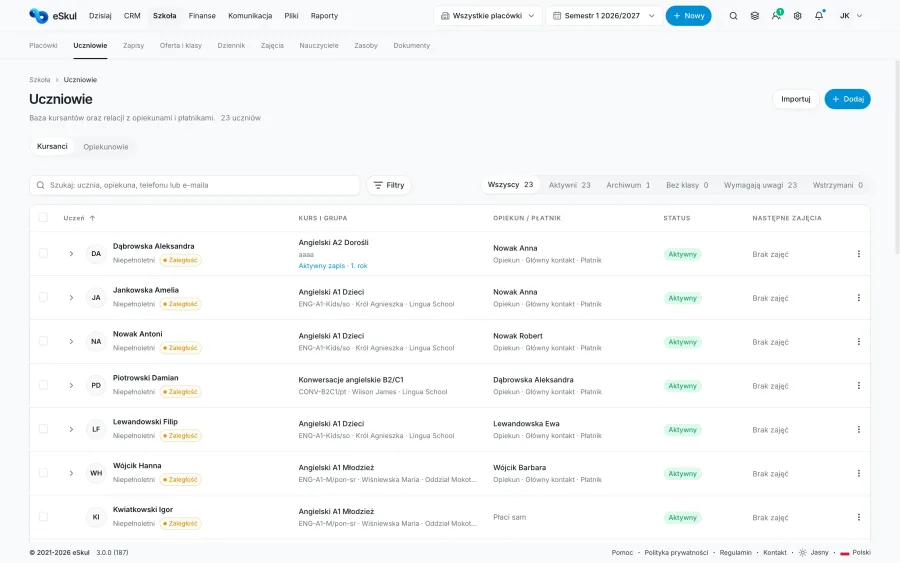The width and height of the screenshot is (900, 563).
Task: Click the KI avatar of Kwiatkowski Igor
Action: coord(96,517)
